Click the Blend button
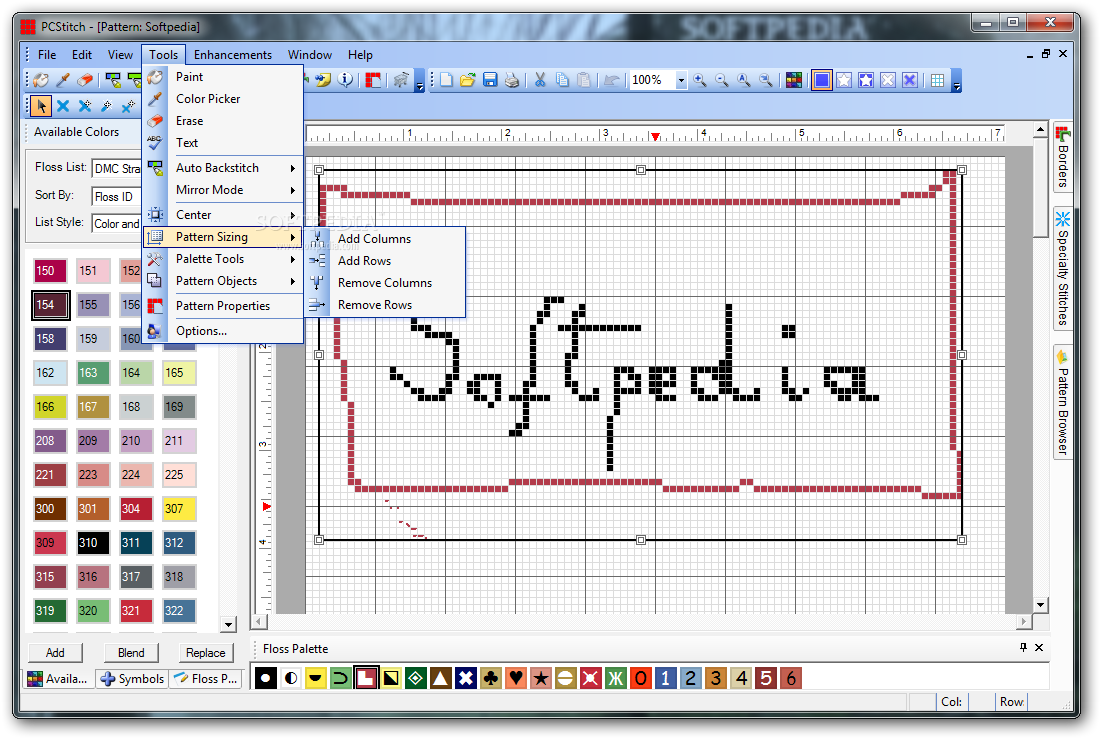The width and height of the screenshot is (1101, 739). [131, 653]
